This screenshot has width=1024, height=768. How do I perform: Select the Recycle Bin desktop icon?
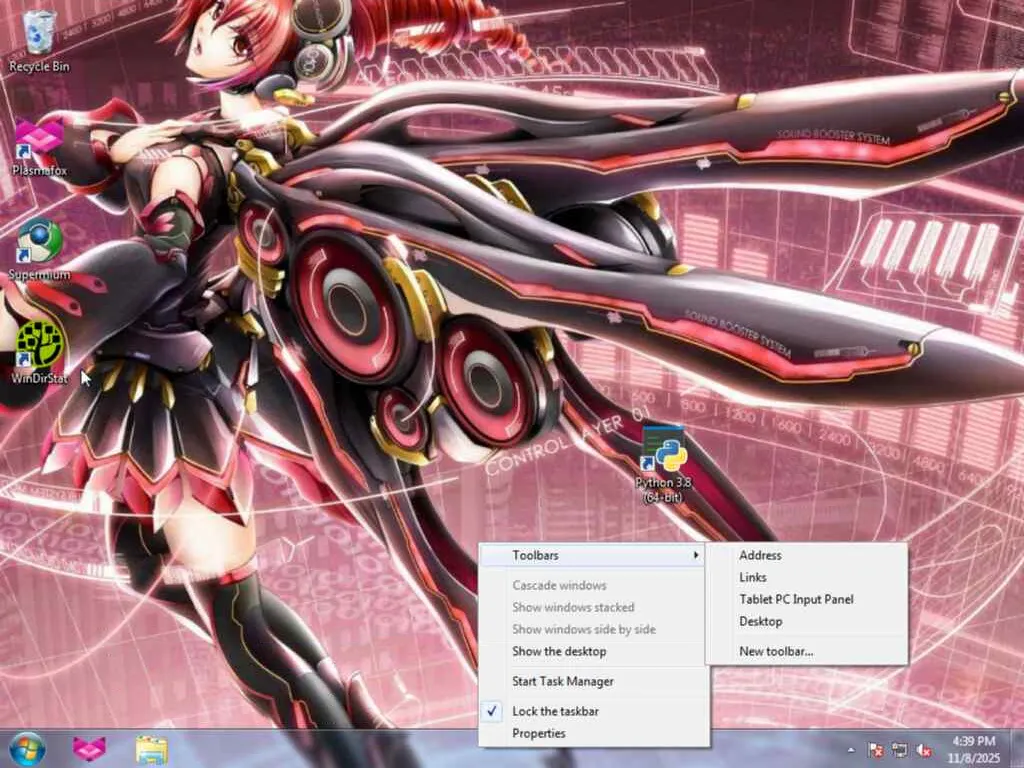(39, 42)
